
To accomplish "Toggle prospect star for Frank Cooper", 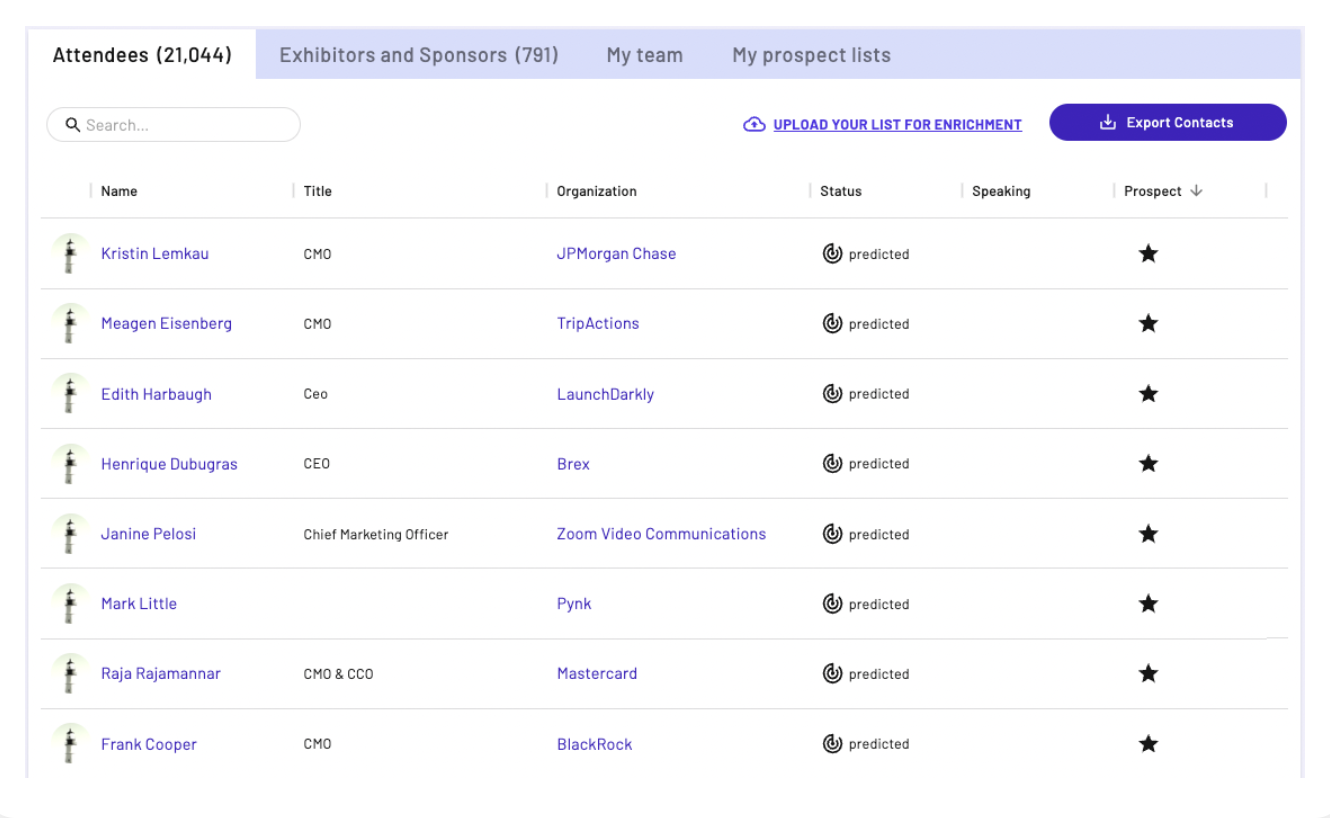I will click(x=1148, y=744).
